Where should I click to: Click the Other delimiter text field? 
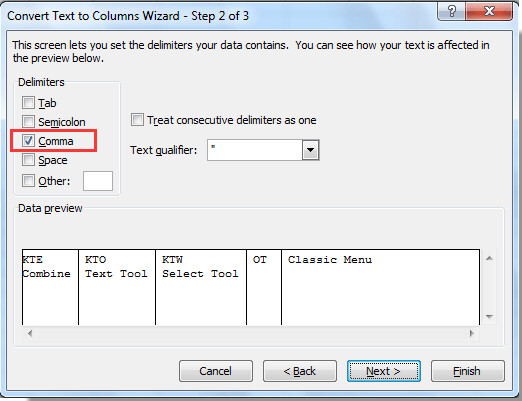pyautogui.click(x=98, y=181)
